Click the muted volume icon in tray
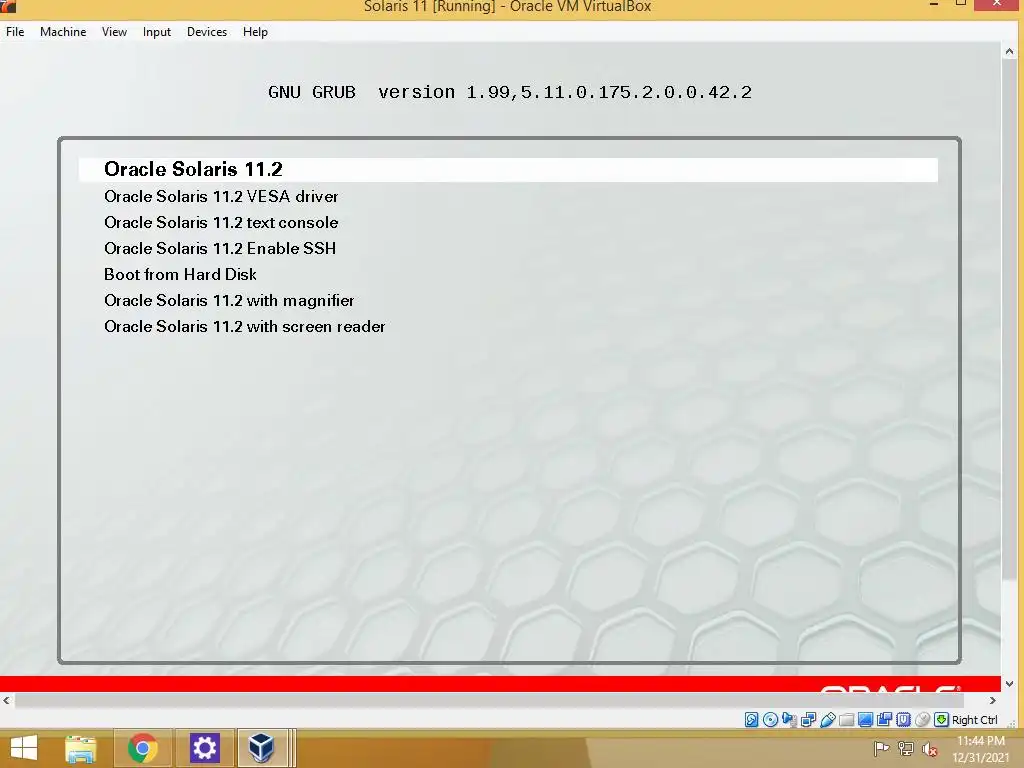Viewport: 1024px width, 768px height. click(930, 749)
